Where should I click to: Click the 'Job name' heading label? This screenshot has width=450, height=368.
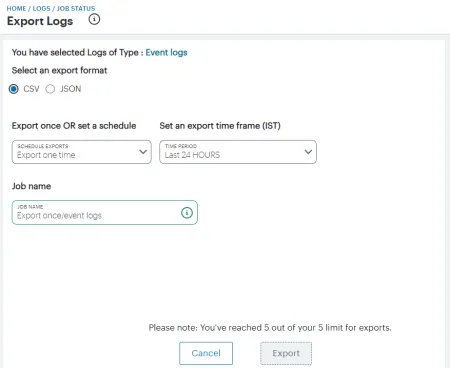[x=31, y=186]
